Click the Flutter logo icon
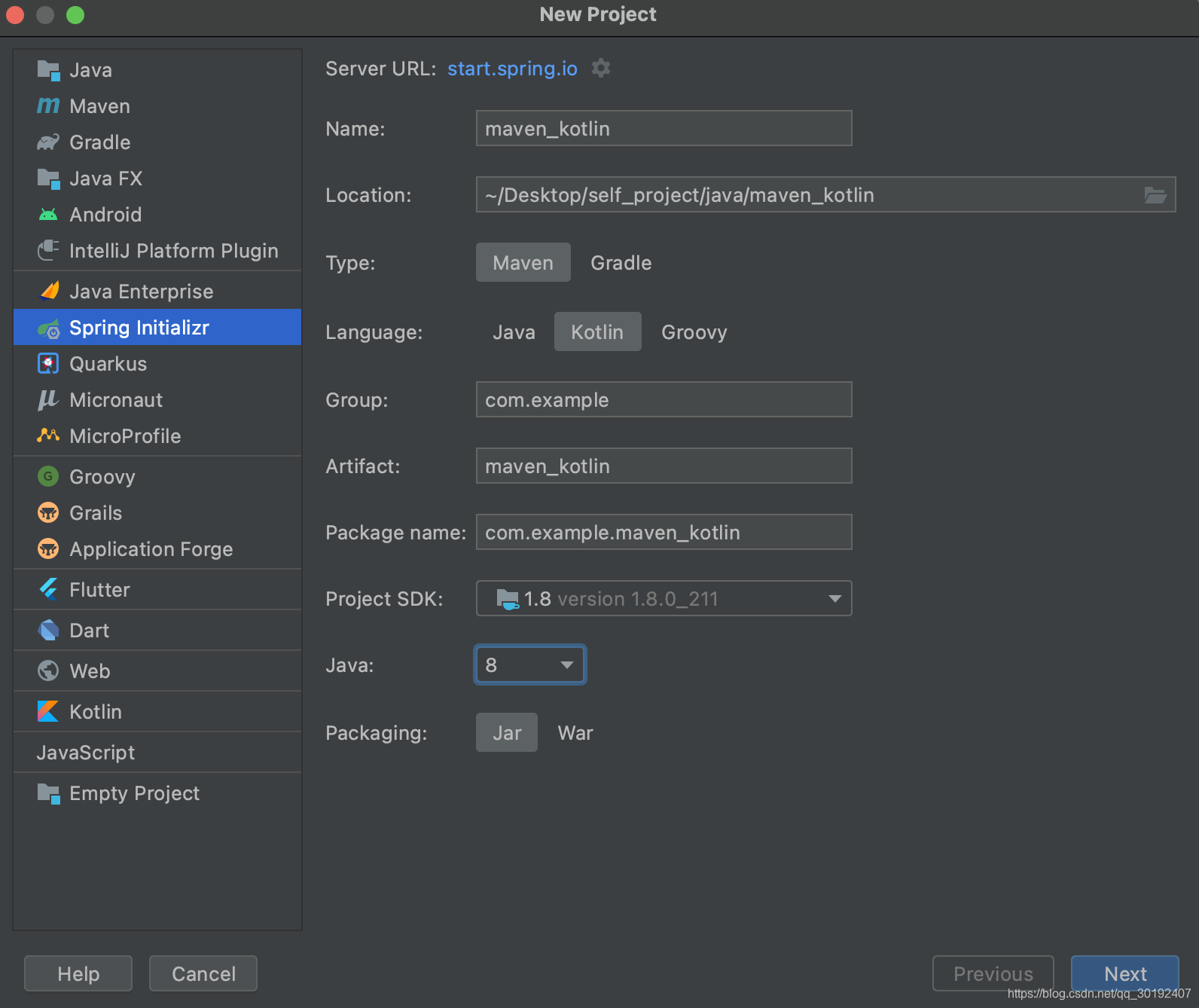1199x1008 pixels. (48, 589)
